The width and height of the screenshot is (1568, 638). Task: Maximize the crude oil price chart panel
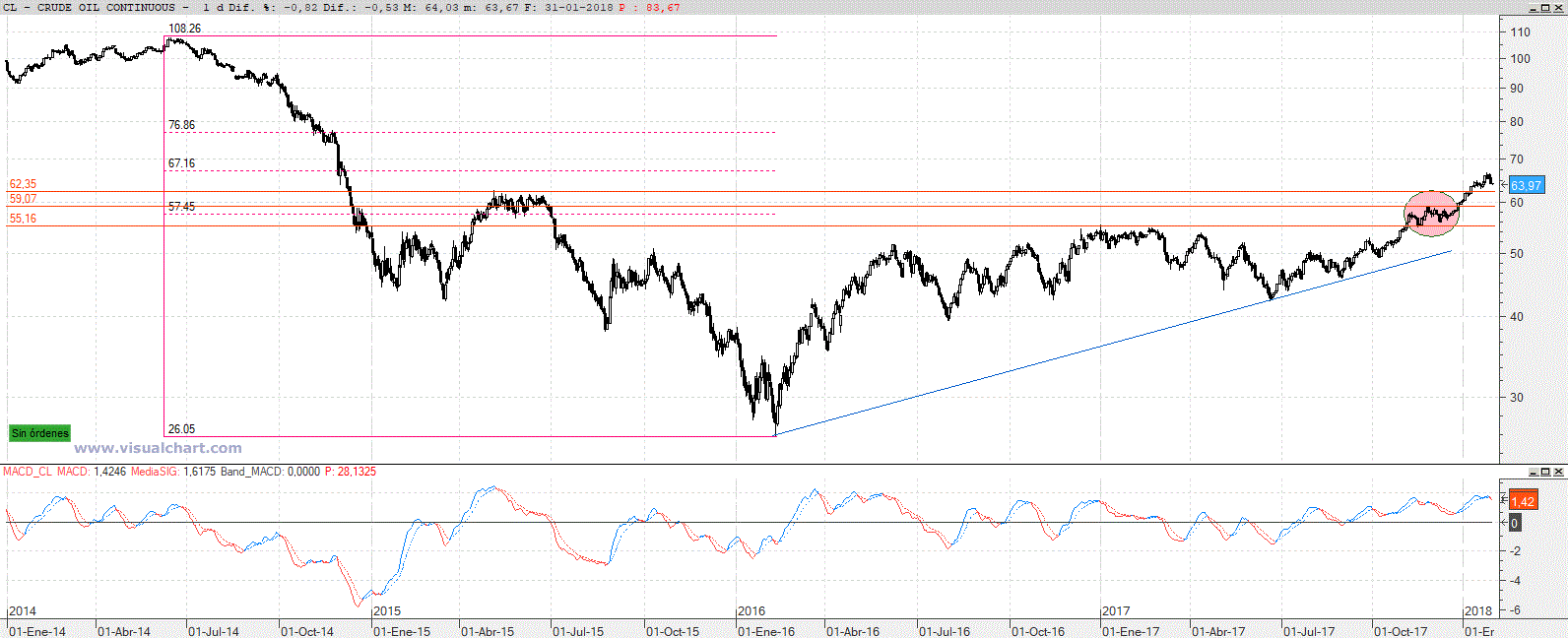click(1546, 8)
